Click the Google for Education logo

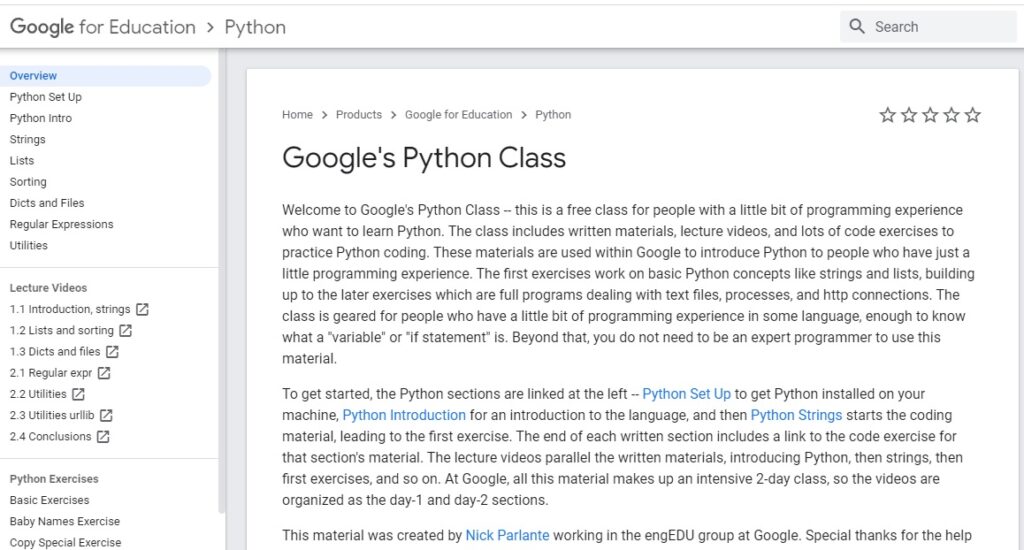click(103, 27)
